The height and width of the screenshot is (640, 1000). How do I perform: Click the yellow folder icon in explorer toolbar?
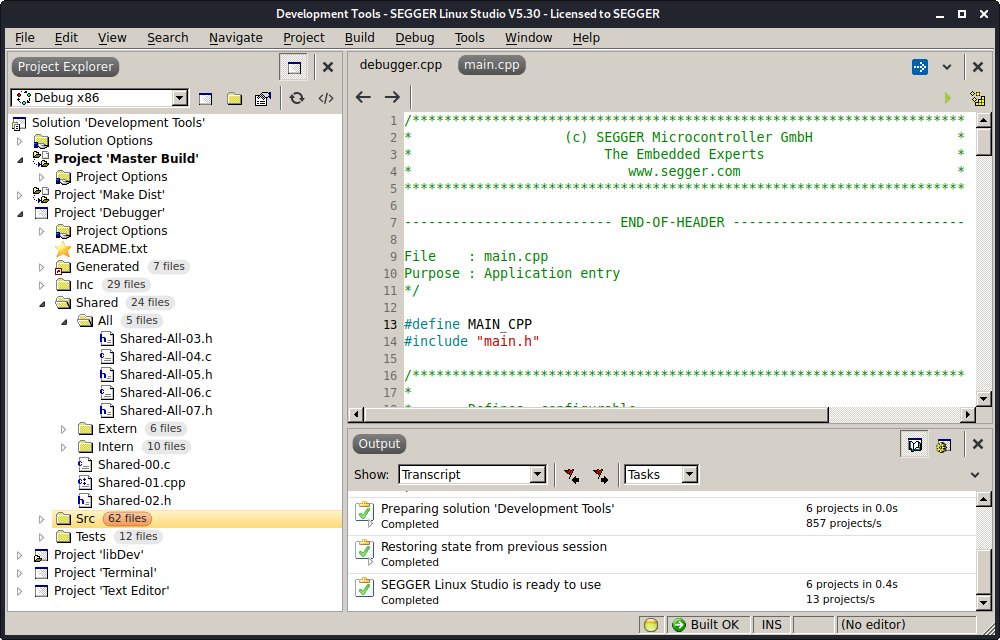tap(235, 98)
